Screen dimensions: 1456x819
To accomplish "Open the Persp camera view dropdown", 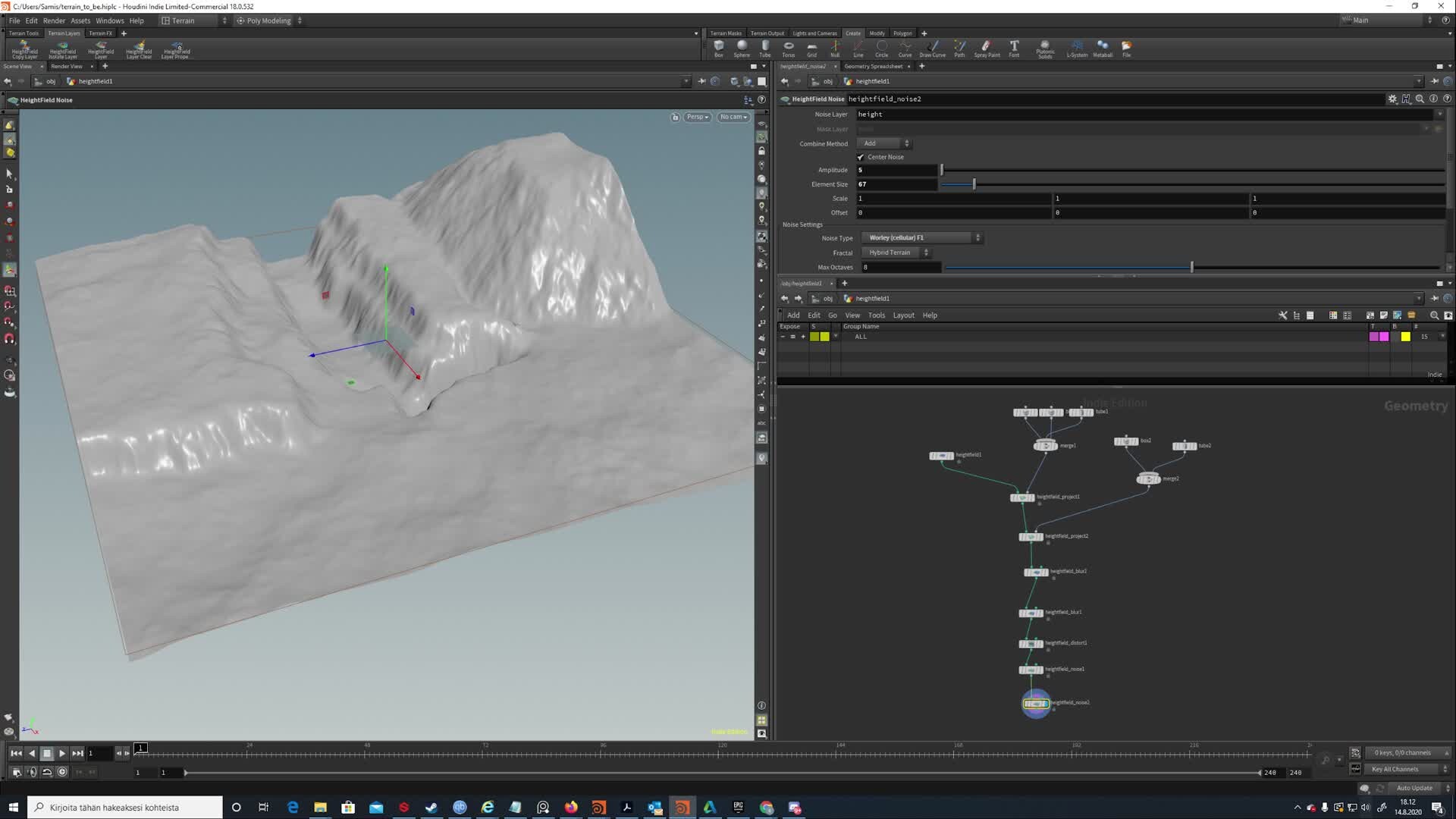I will 695,117.
